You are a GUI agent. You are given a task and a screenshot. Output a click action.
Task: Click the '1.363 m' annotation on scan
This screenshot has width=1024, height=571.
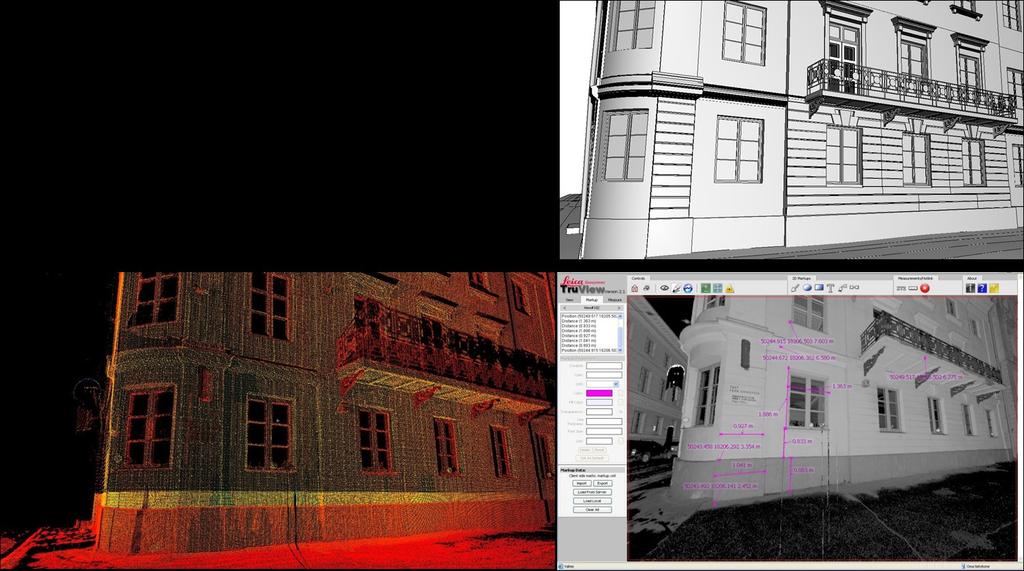click(842, 386)
